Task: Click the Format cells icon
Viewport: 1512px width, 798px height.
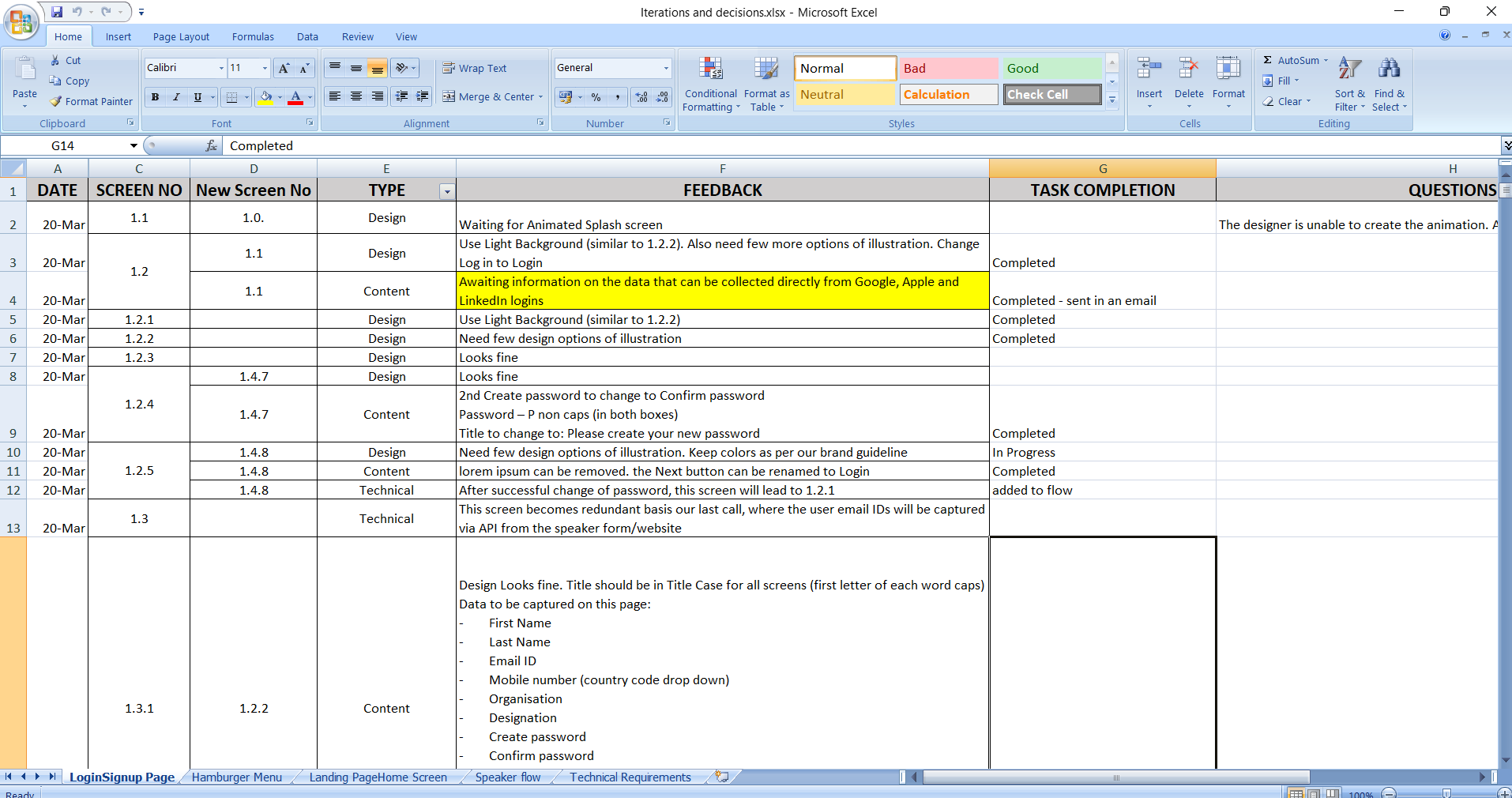Action: point(1228,69)
